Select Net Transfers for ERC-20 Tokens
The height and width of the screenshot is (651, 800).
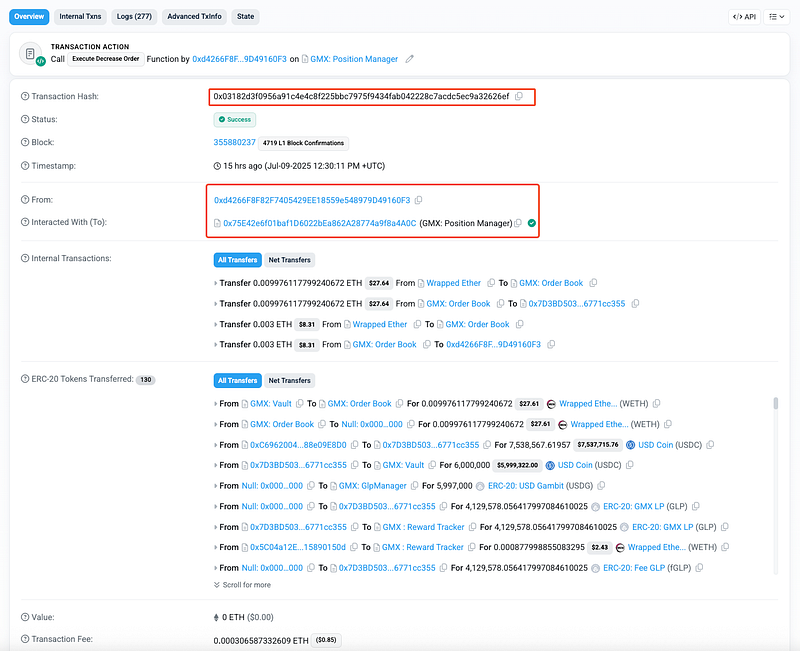[289, 381]
